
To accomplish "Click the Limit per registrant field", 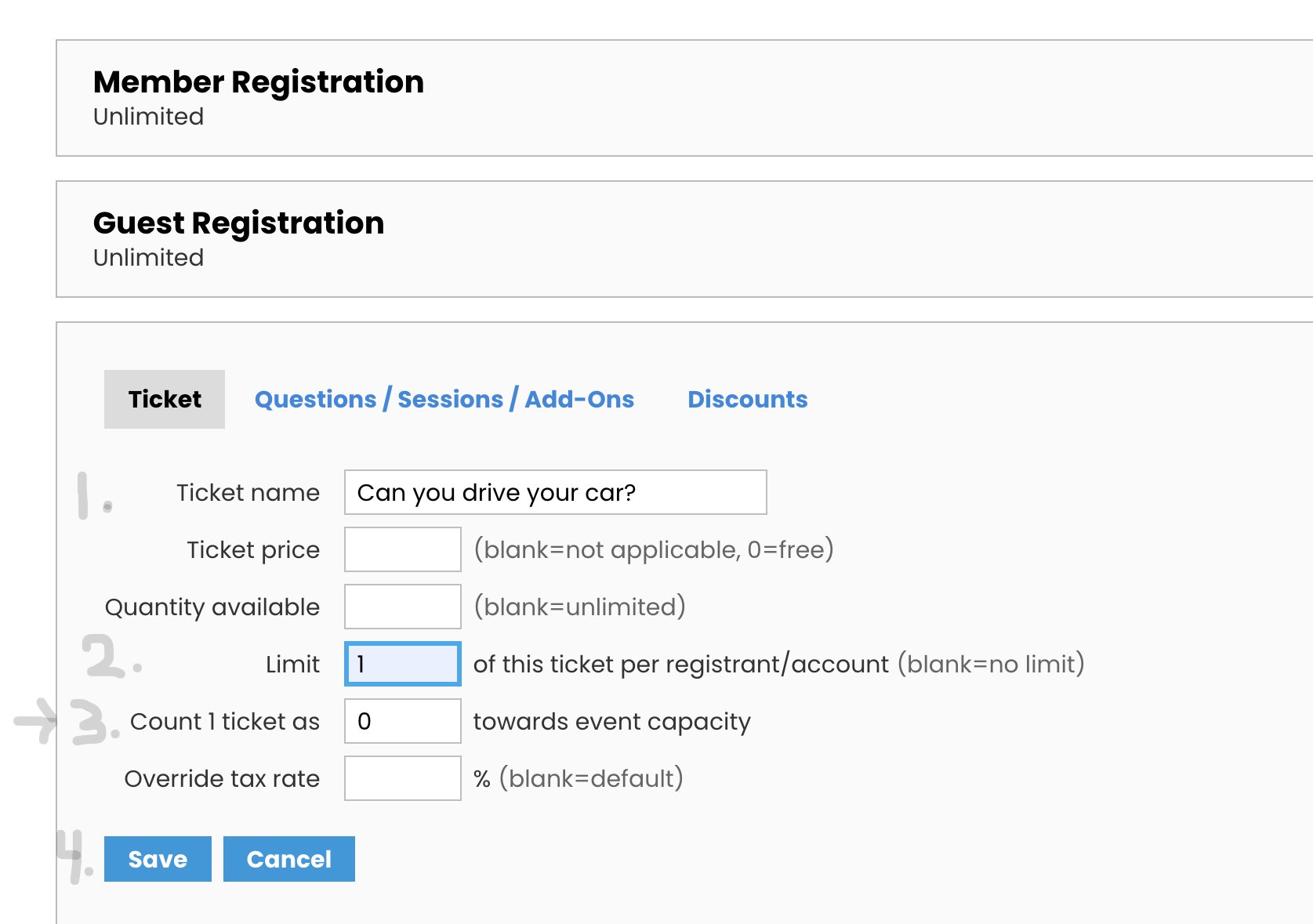I will point(402,664).
